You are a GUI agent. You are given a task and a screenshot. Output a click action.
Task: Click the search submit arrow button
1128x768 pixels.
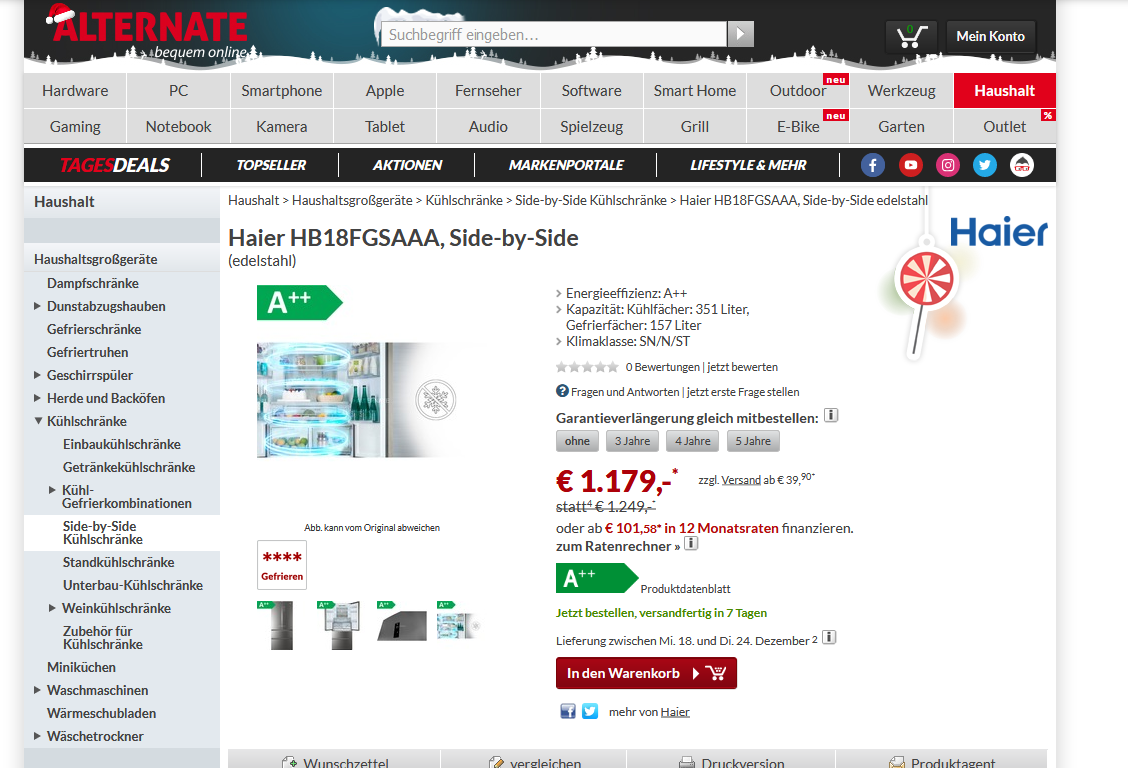point(741,34)
